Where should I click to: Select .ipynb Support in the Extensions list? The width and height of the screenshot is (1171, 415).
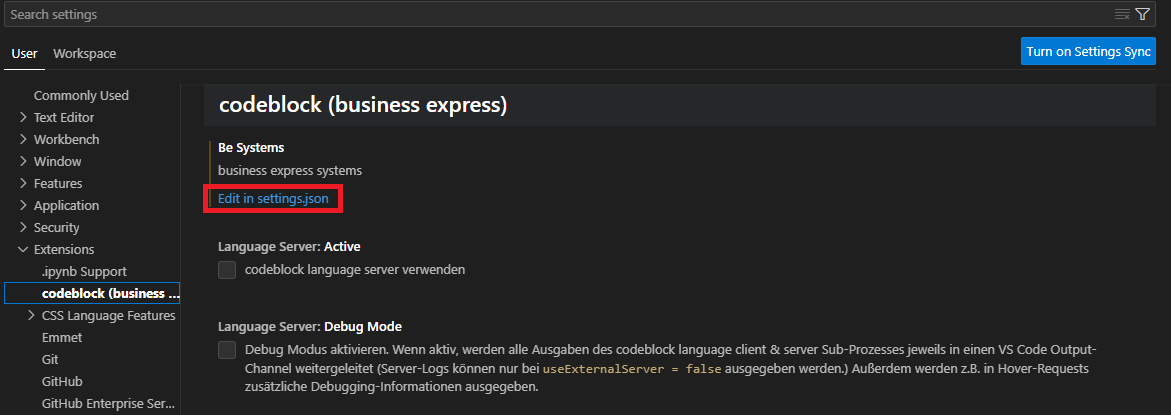click(84, 272)
